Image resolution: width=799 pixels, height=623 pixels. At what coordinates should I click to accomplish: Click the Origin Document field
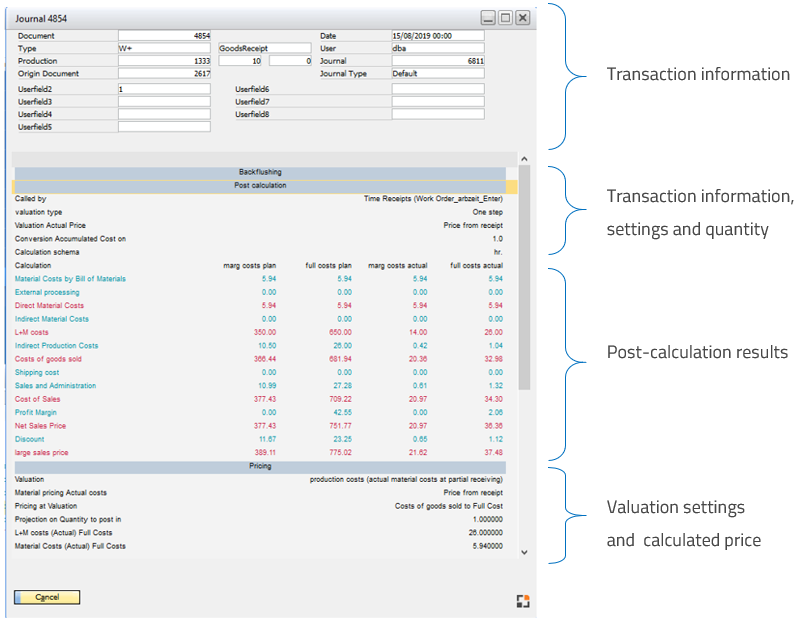click(x=164, y=73)
